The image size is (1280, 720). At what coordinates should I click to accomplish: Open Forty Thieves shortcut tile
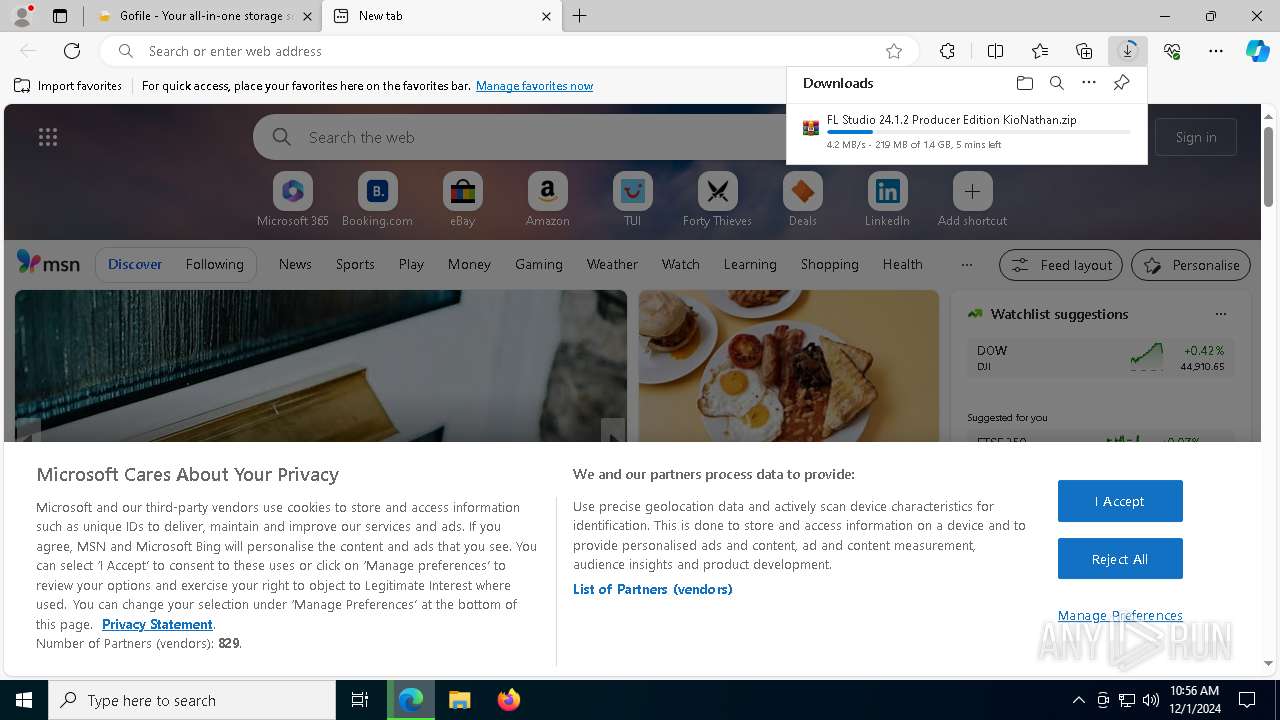(717, 199)
